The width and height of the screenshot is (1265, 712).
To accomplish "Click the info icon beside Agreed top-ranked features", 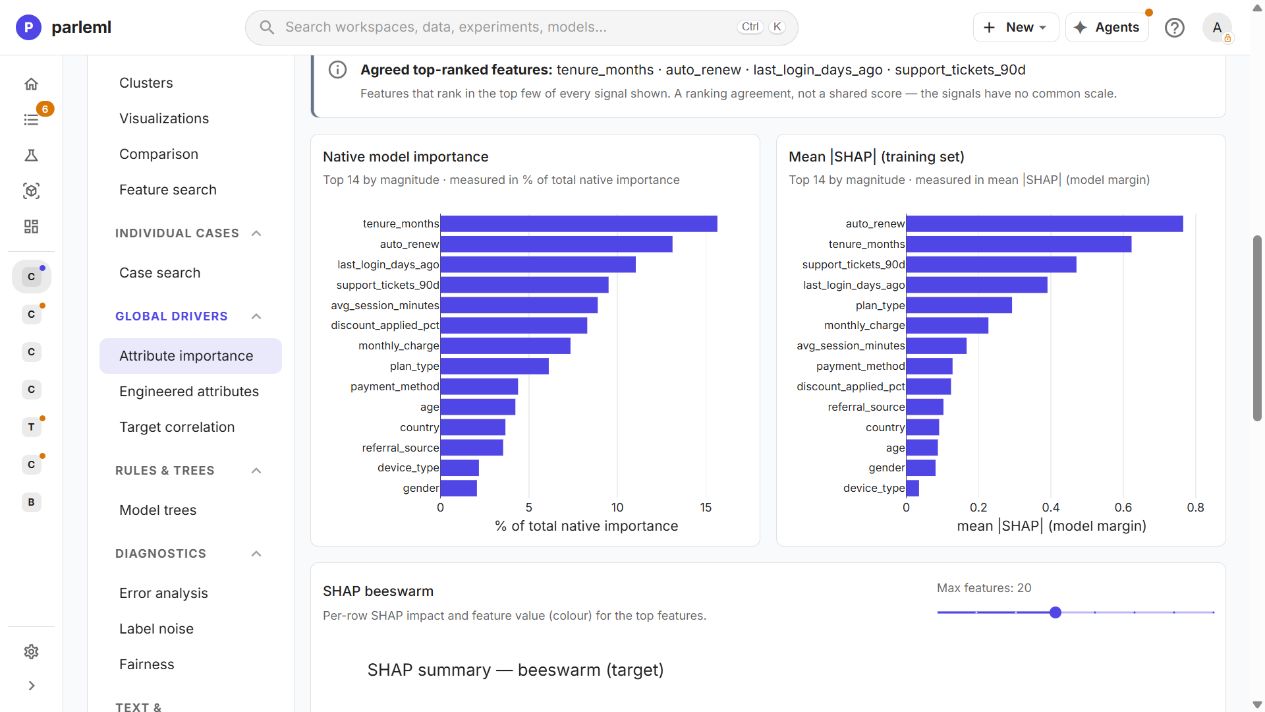I will tap(338, 70).
